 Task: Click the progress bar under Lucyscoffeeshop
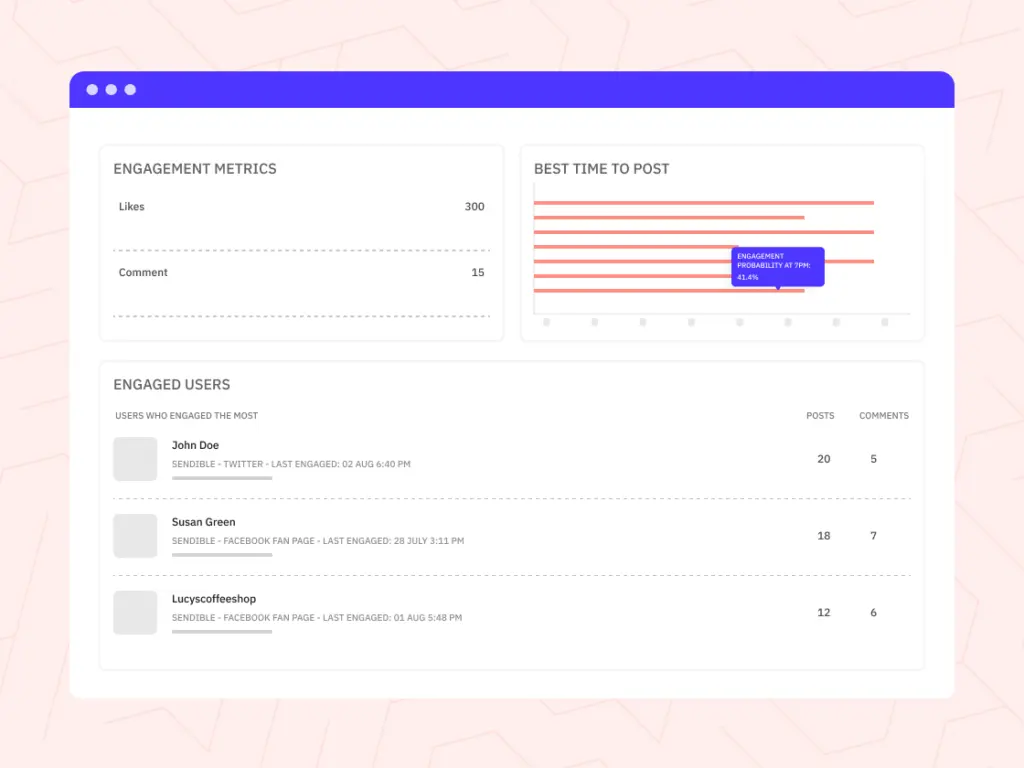(222, 632)
